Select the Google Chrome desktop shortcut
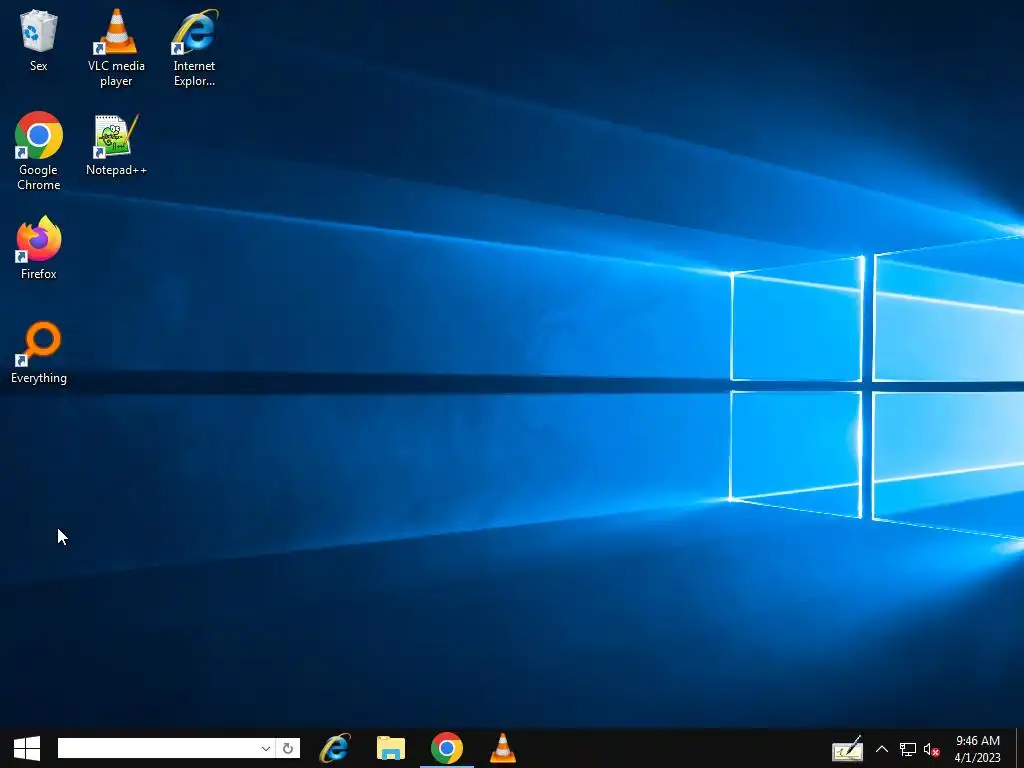The width and height of the screenshot is (1024, 768). [39, 151]
